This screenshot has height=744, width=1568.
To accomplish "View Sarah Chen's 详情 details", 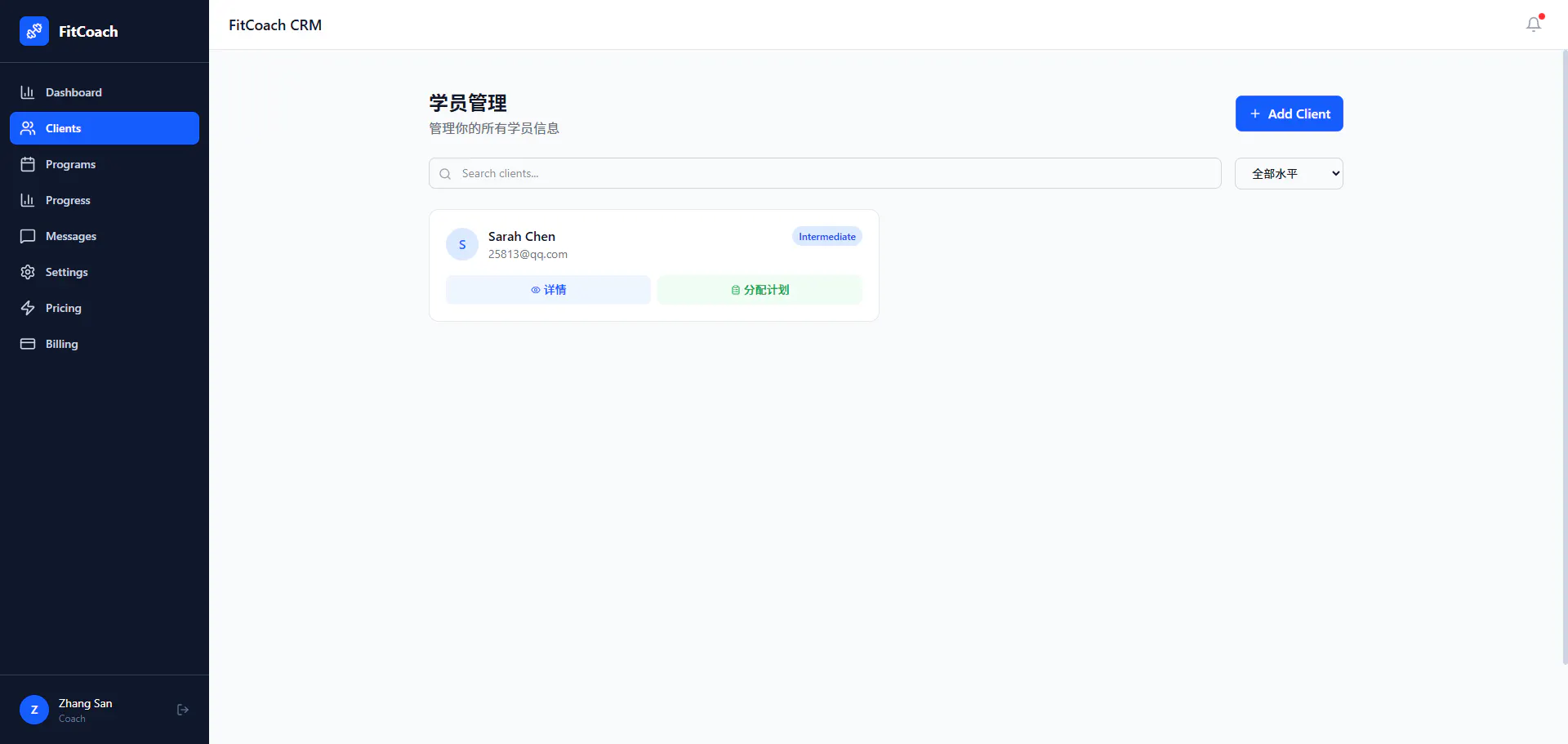I will [548, 290].
